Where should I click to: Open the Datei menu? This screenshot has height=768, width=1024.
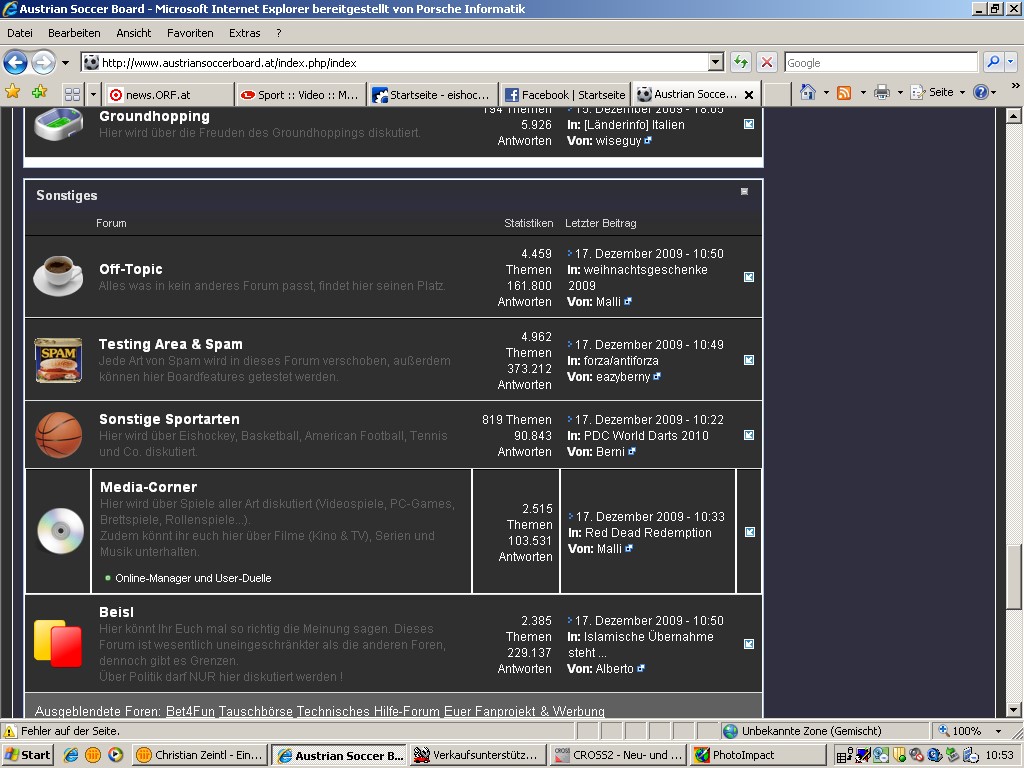click(20, 33)
